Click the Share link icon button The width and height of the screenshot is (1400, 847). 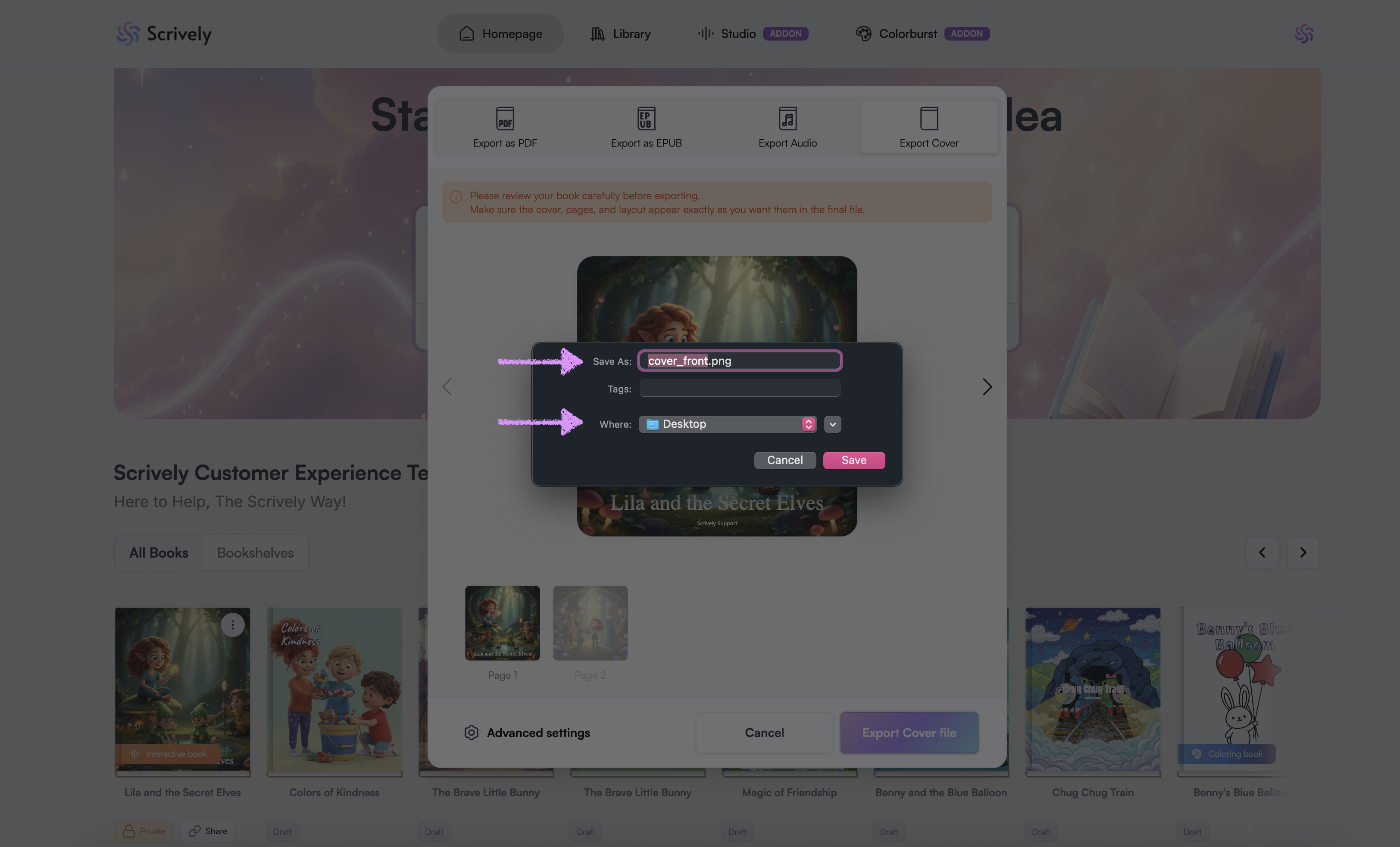[x=208, y=831]
